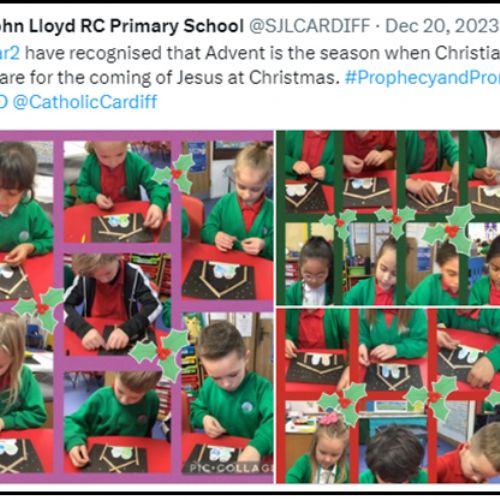
Task: Click the girl with glasses photo
Action: [x=310, y=263]
